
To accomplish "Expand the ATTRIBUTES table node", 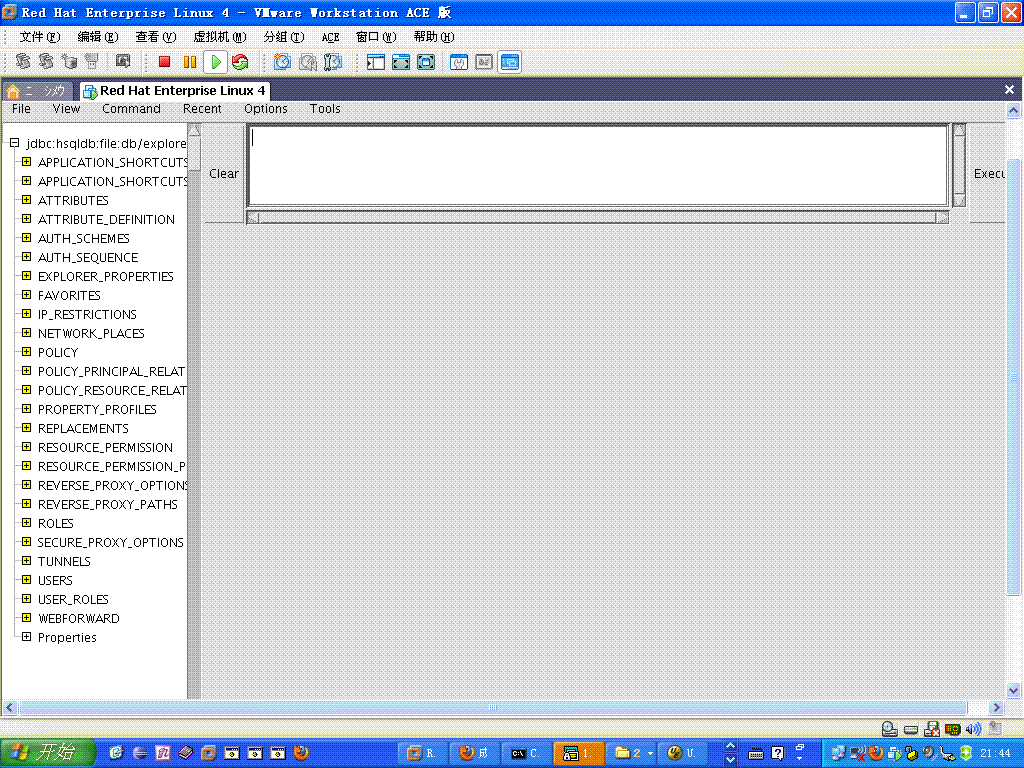I will coord(26,200).
